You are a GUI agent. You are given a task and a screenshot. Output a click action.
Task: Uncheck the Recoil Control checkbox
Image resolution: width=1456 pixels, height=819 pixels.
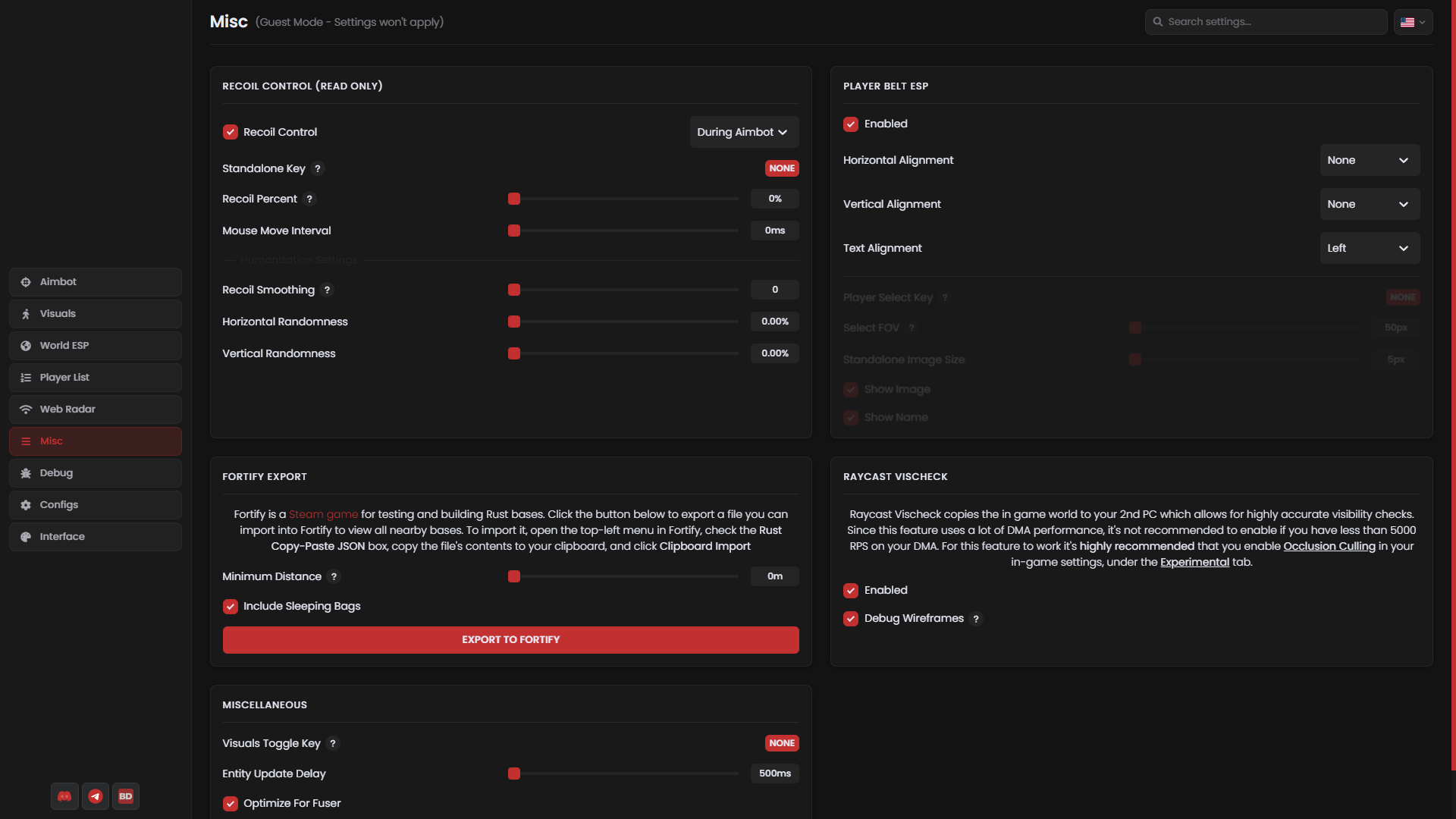[x=231, y=132]
